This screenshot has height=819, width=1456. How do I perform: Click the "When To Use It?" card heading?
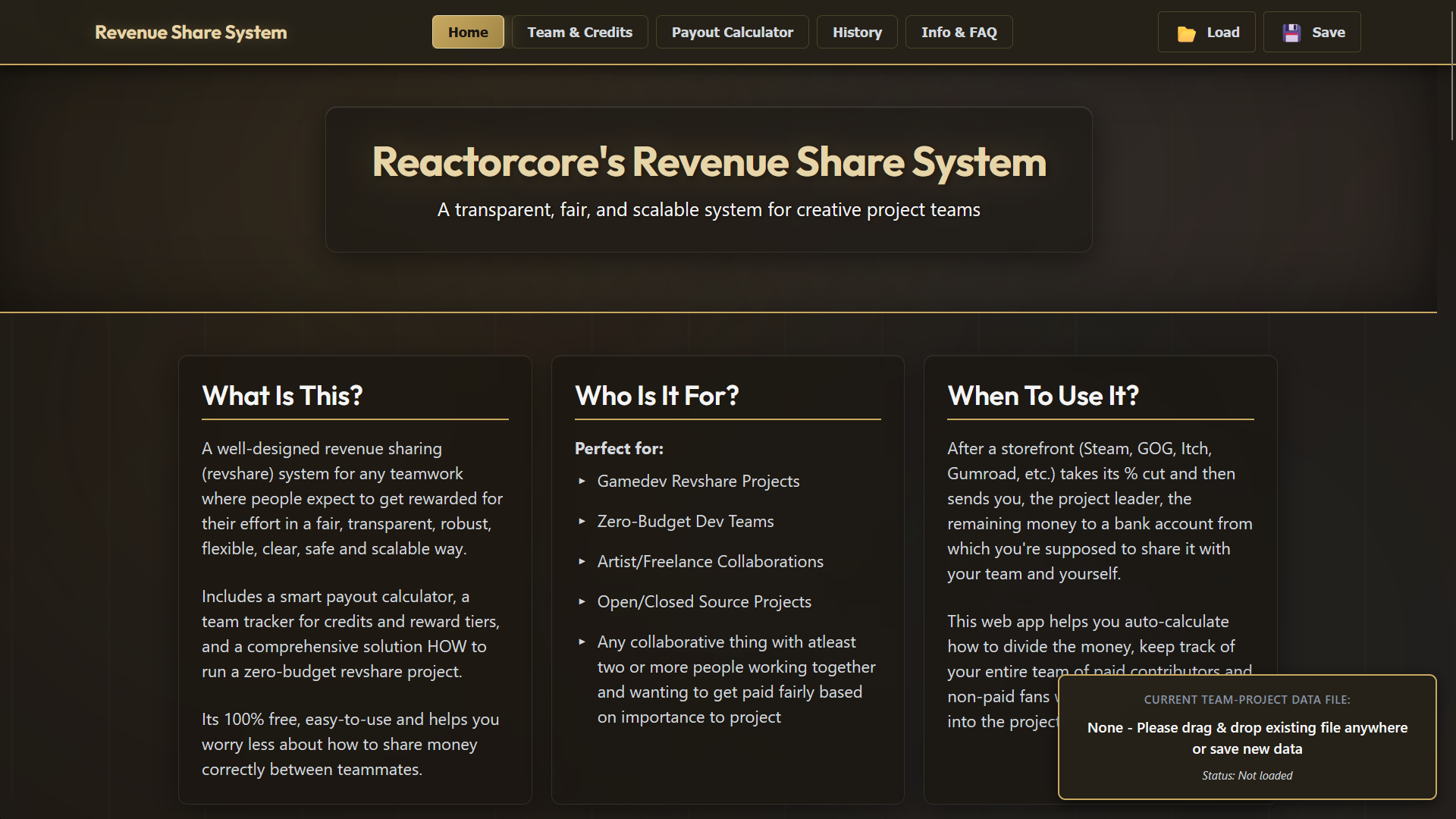coord(1043,395)
